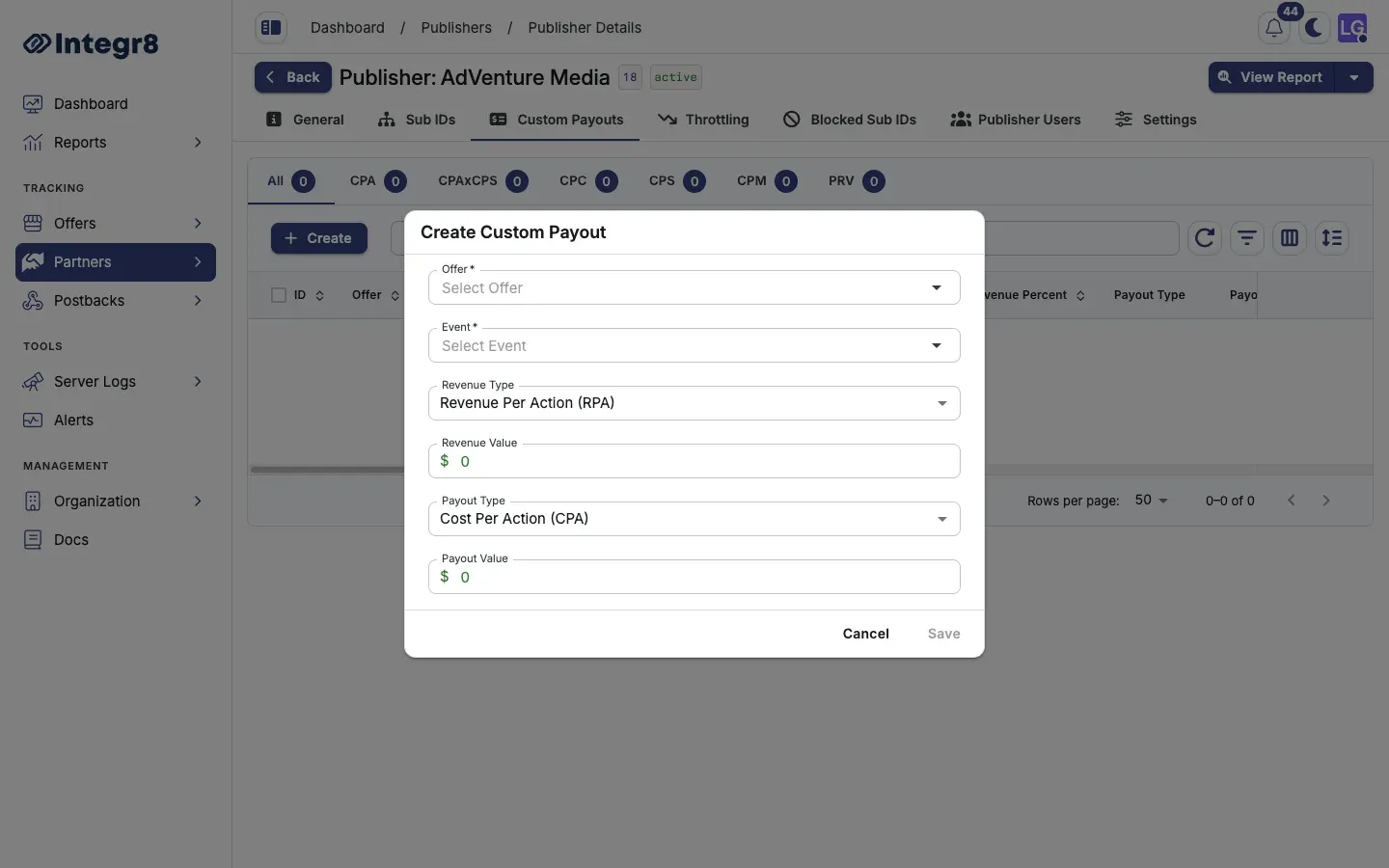Open Alerts in the sidebar
Image resolution: width=1389 pixels, height=868 pixels.
[116, 420]
